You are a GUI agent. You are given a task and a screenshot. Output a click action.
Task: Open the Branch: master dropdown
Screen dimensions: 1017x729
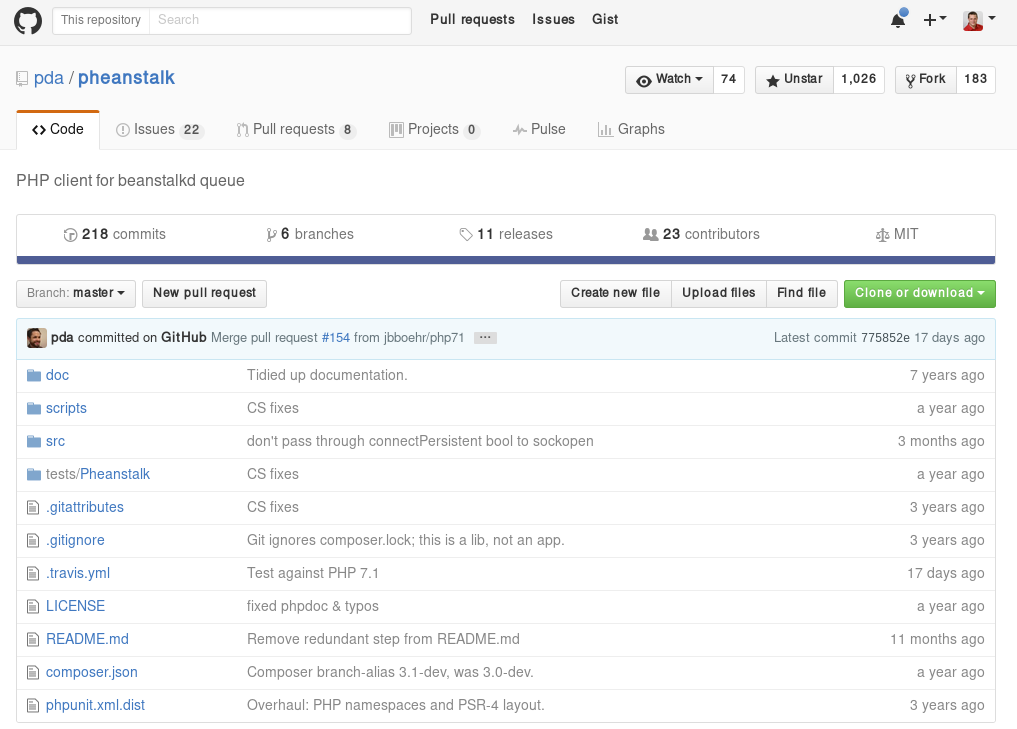pyautogui.click(x=76, y=293)
